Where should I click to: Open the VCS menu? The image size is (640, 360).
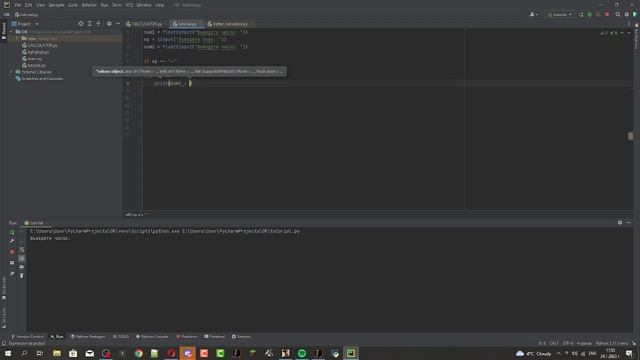[x=129, y=5]
